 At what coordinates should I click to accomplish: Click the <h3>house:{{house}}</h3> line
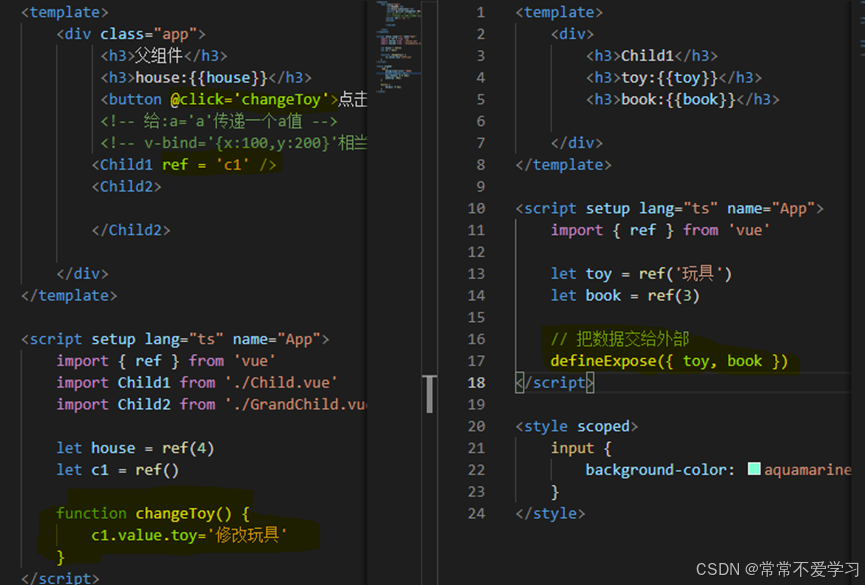[206, 77]
